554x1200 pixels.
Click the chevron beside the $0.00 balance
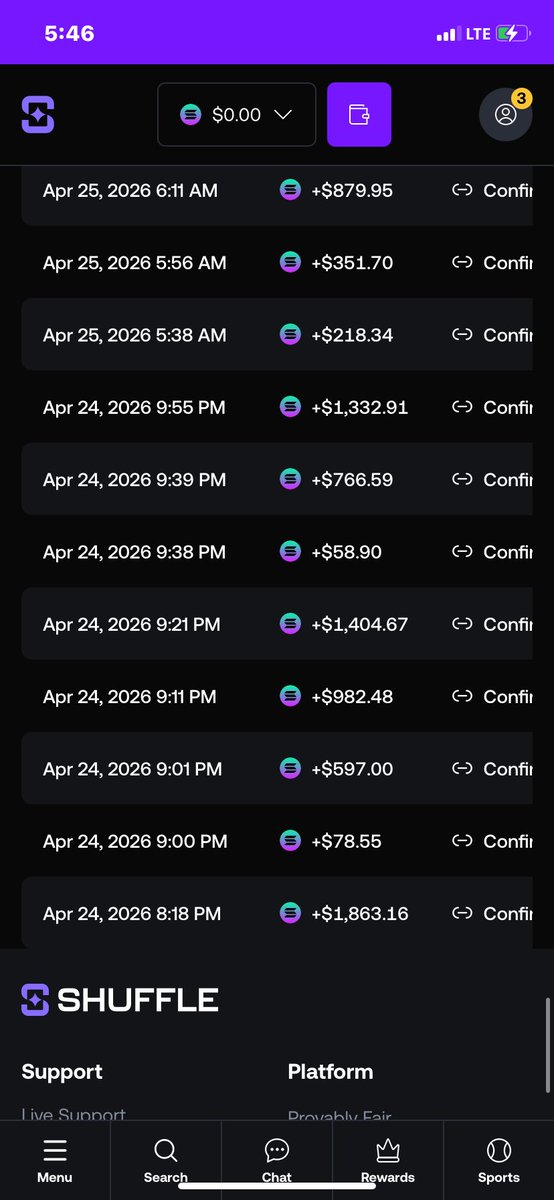(x=283, y=115)
